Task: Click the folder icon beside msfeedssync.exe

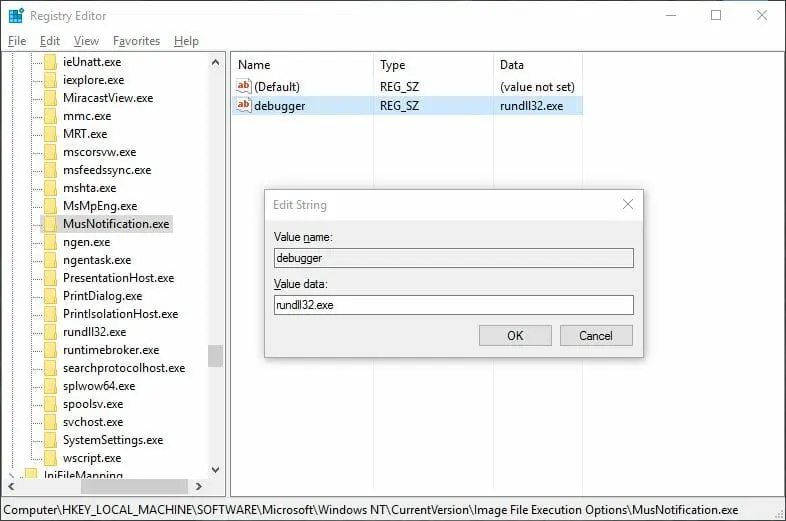Action: [50, 170]
